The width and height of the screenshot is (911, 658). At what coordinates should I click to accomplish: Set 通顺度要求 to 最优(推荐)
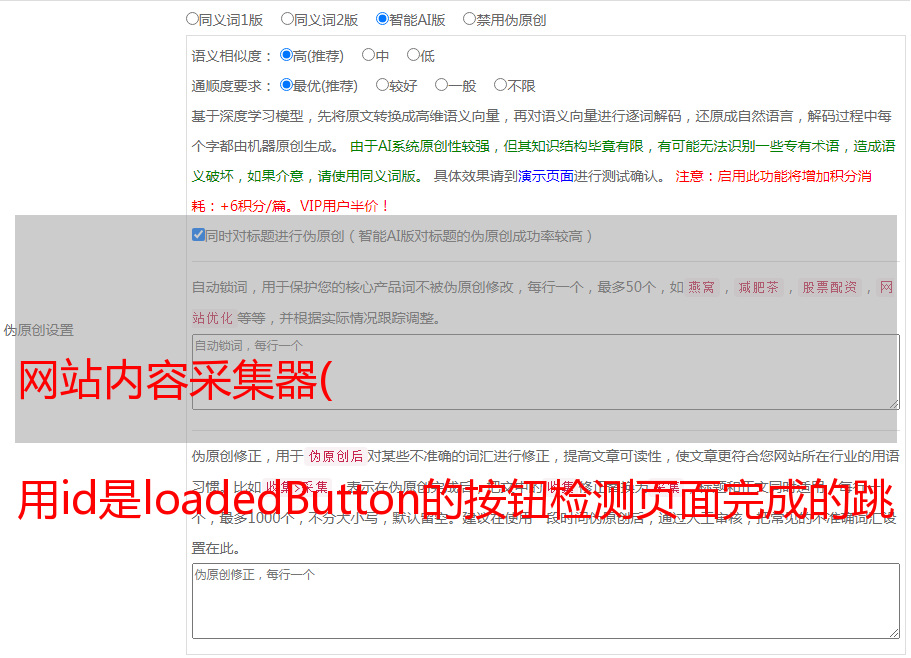coord(286,85)
